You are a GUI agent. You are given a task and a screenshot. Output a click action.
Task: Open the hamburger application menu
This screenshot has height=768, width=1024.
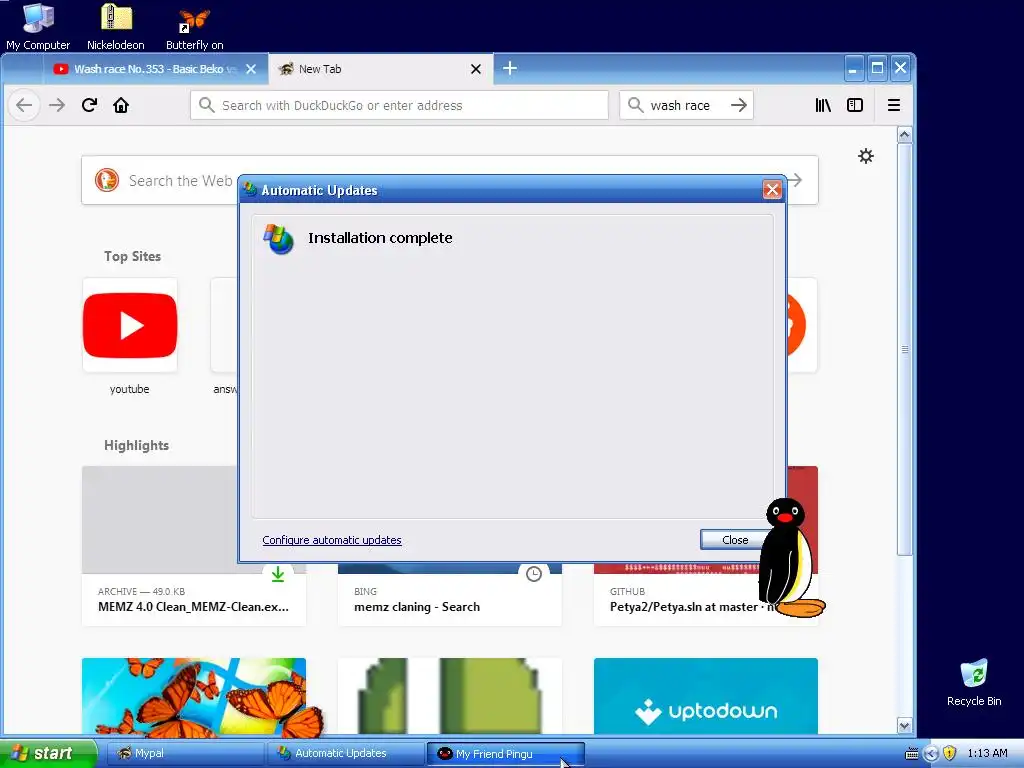[893, 105]
